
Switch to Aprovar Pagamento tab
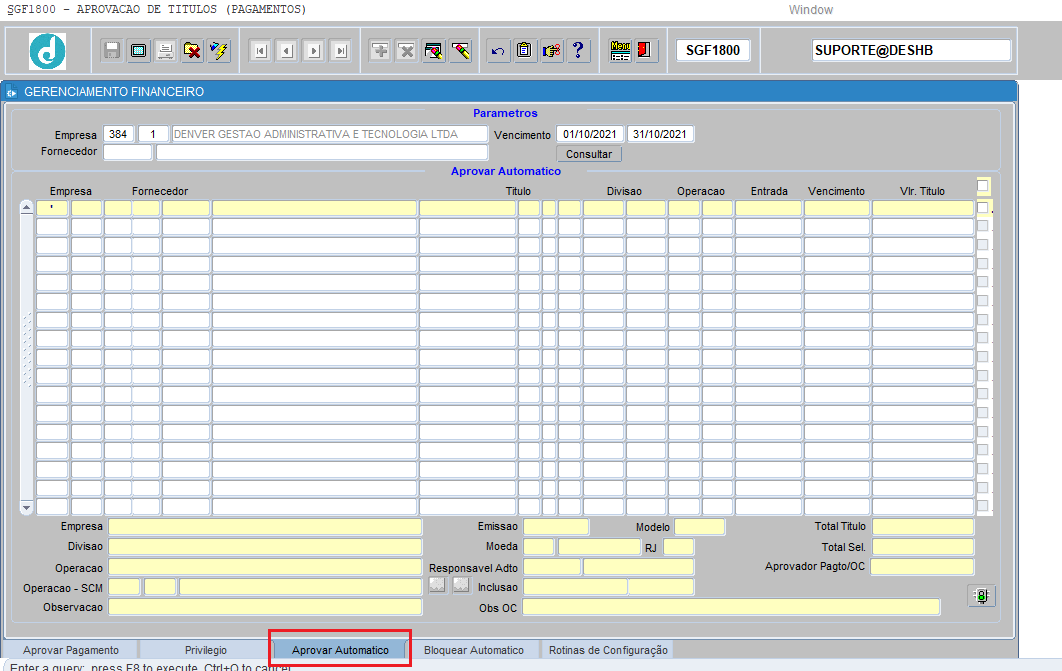point(71,650)
